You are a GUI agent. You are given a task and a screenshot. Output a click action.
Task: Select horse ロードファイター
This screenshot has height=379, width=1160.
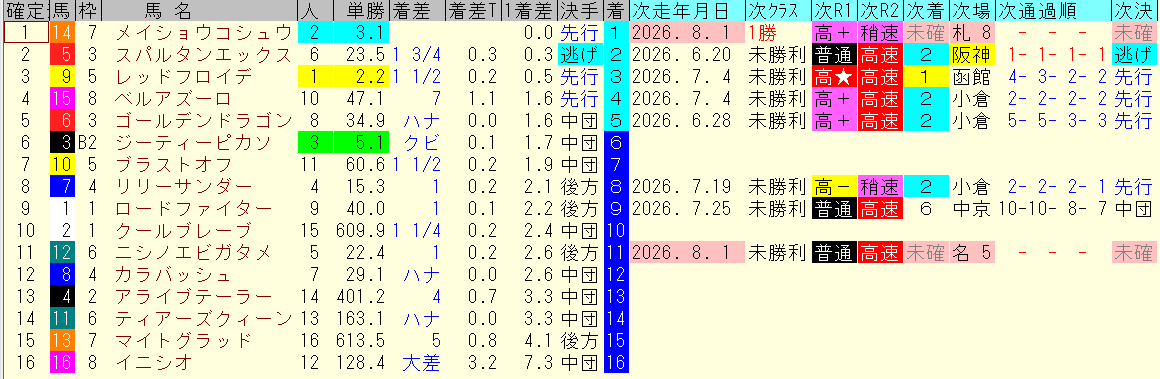pyautogui.click(x=193, y=209)
